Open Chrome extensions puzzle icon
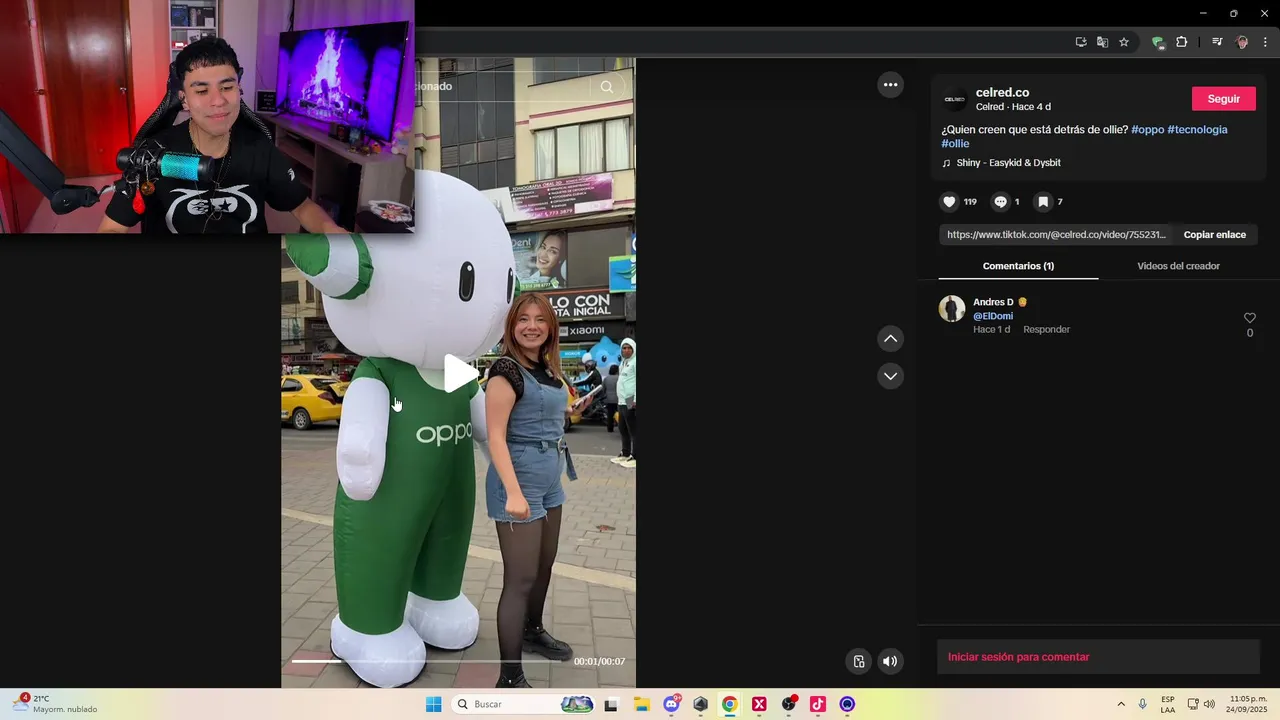This screenshot has width=1280, height=720. click(1182, 42)
